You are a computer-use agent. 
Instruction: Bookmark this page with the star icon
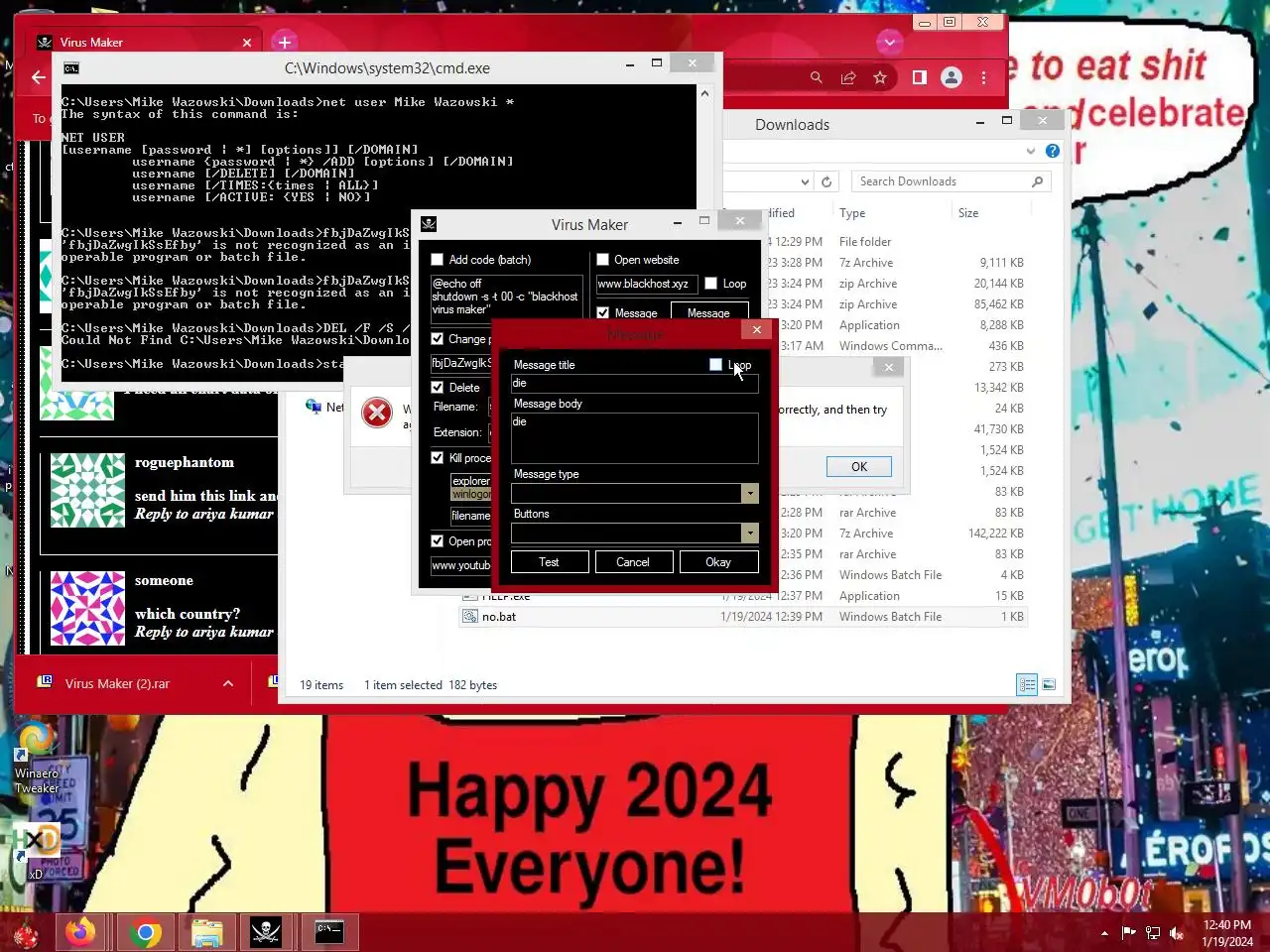880,77
